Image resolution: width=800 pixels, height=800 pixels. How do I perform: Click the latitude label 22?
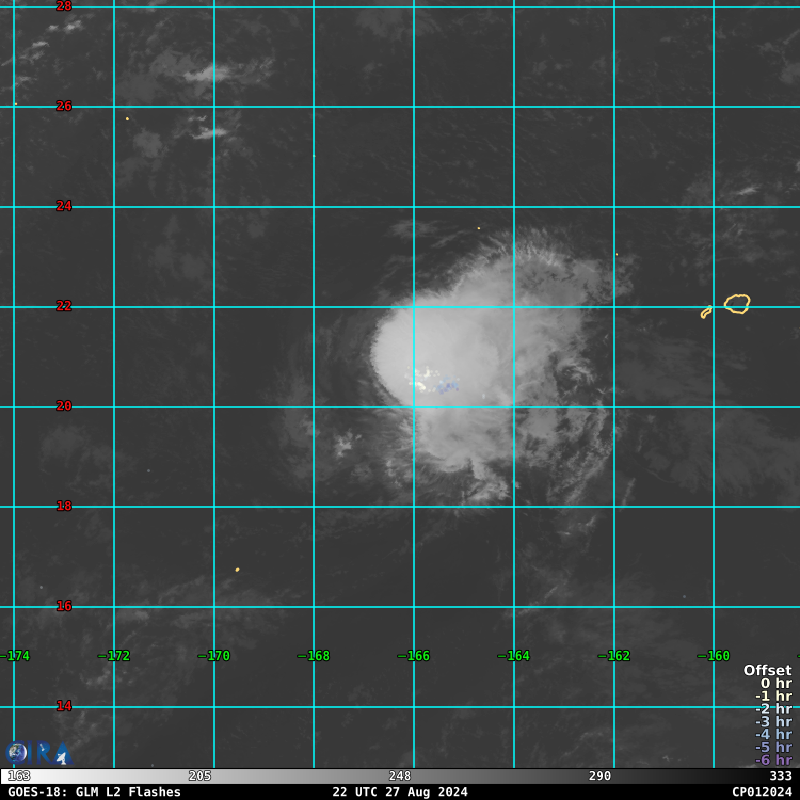64,306
